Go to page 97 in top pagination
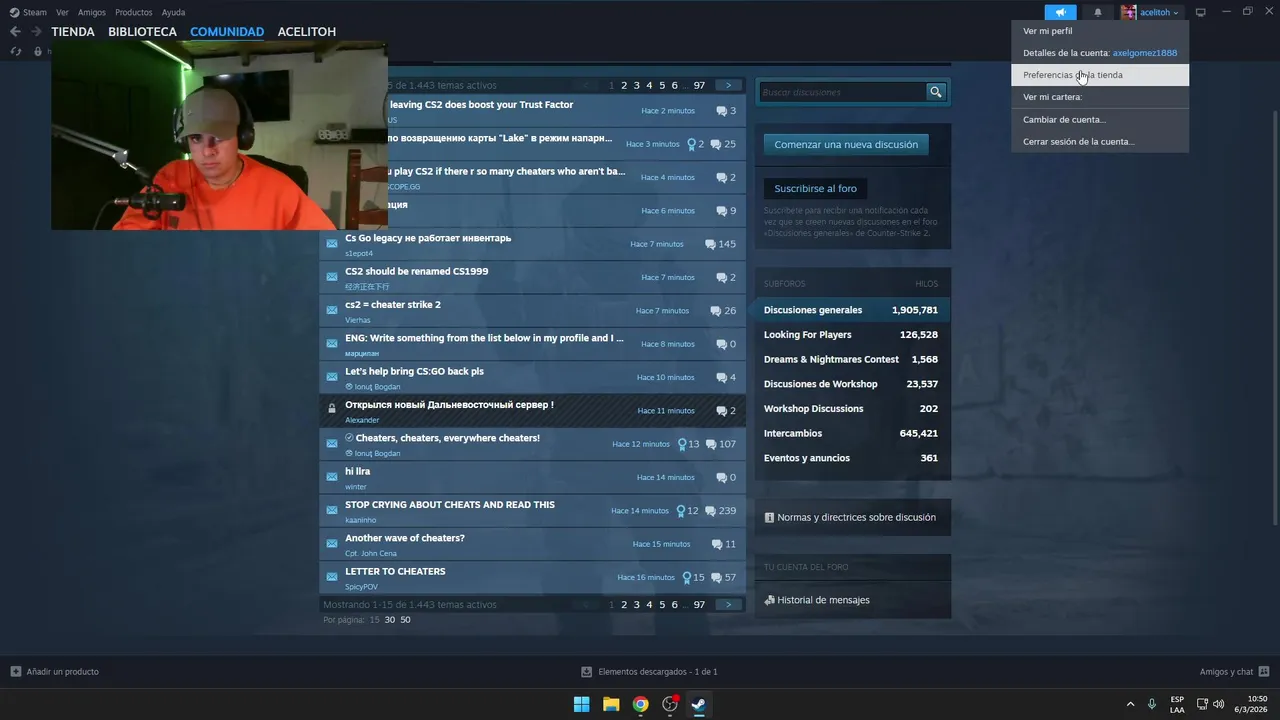Screen dimensions: 1280x720 pyautogui.click(x=699, y=85)
